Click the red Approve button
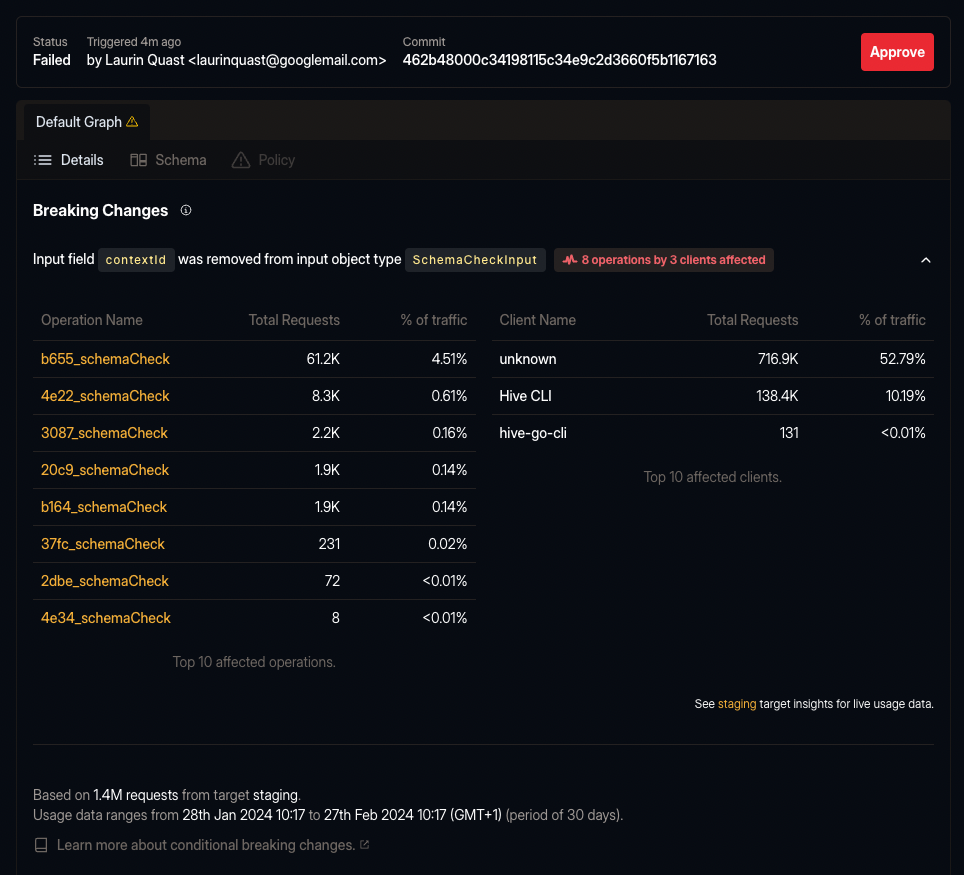Viewport: 964px width, 875px height. 897,52
